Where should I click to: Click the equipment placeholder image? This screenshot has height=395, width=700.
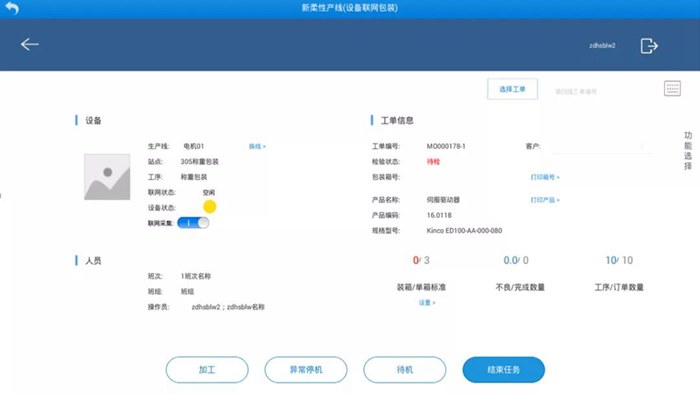coord(107,177)
